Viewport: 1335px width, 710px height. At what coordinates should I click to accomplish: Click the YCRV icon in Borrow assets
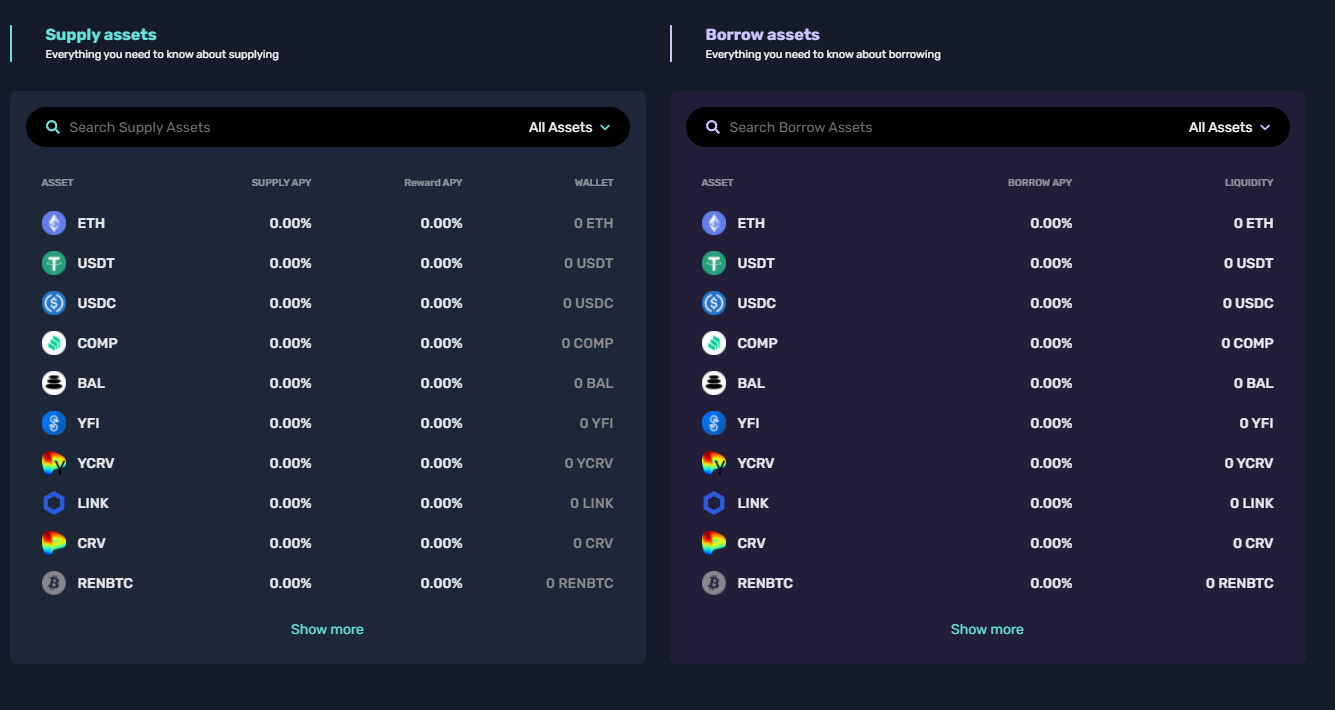coord(714,463)
